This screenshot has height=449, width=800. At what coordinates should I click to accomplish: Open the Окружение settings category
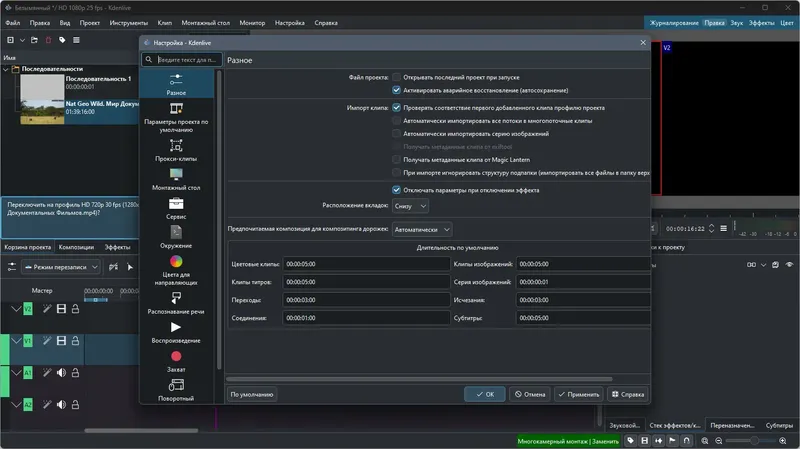[176, 237]
